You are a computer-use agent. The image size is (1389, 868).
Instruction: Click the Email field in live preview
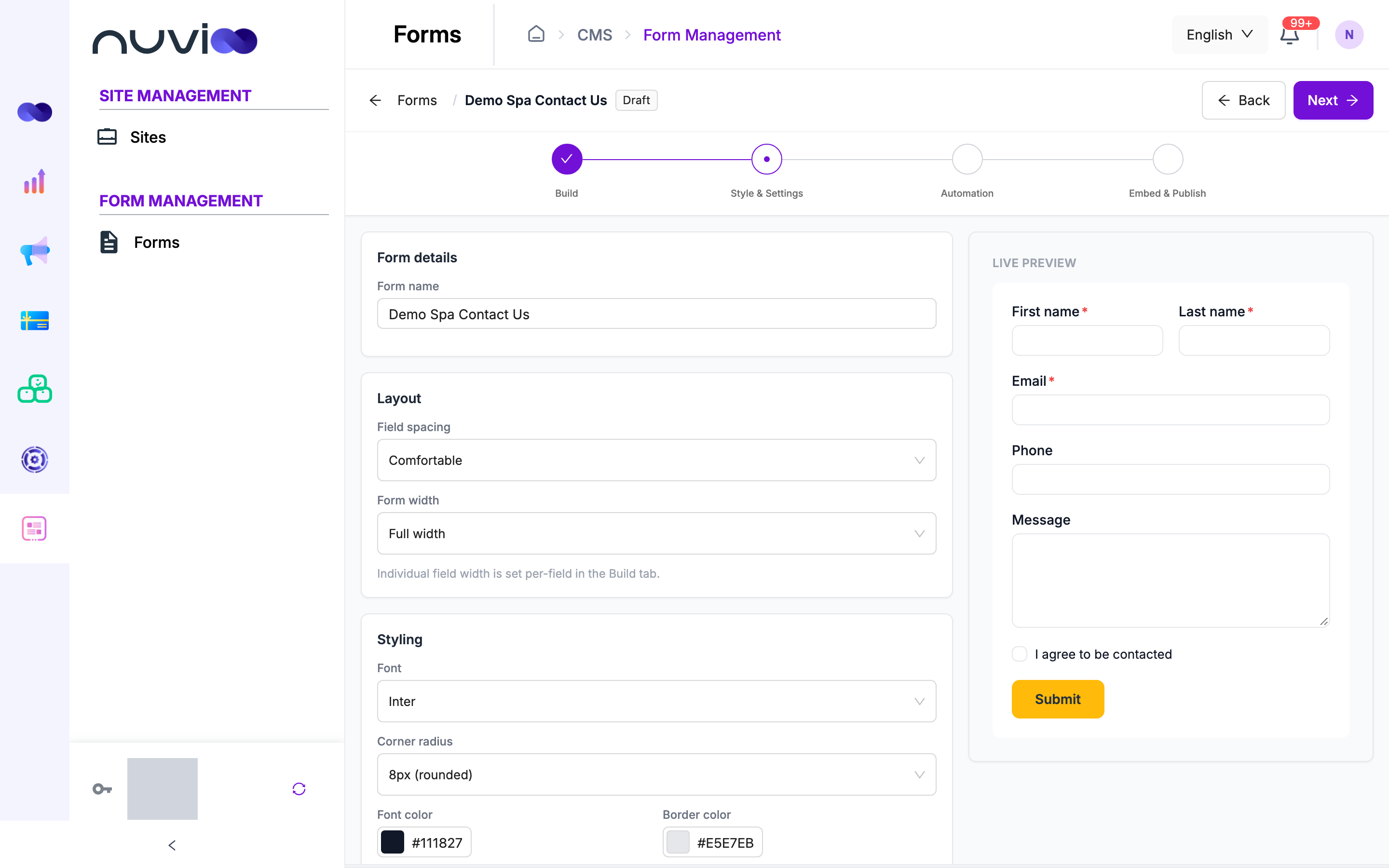click(1171, 410)
